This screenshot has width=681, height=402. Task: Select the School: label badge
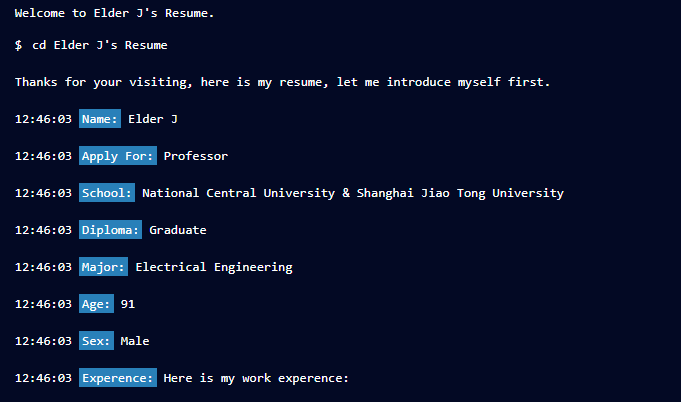pos(107,193)
